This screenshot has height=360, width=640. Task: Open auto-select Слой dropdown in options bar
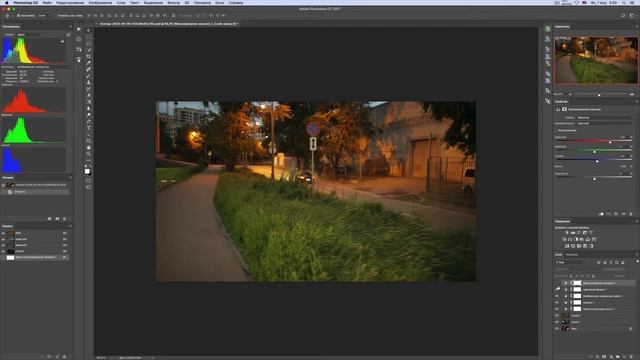coord(45,16)
